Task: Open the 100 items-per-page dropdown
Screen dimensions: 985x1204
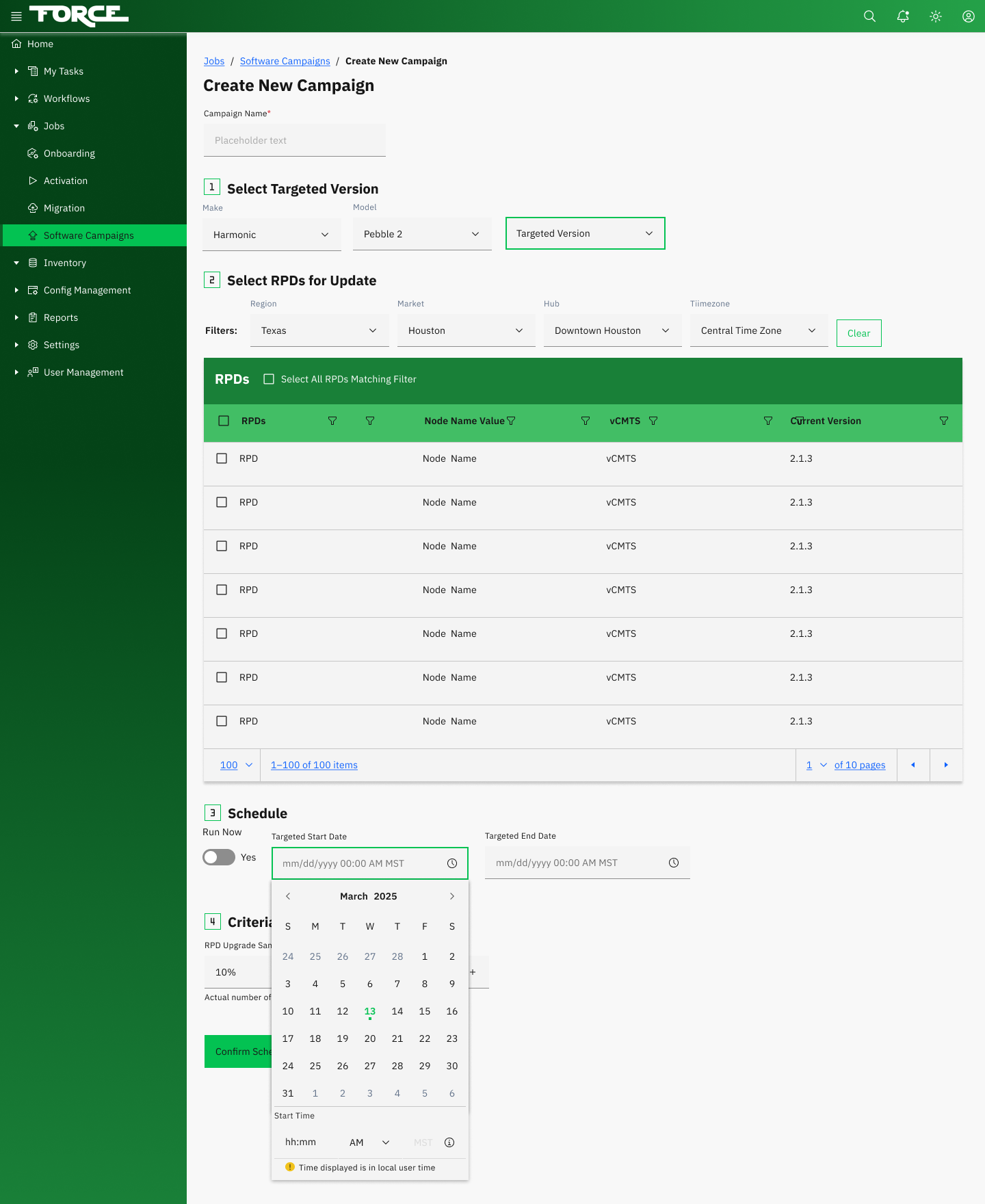Action: tap(236, 765)
